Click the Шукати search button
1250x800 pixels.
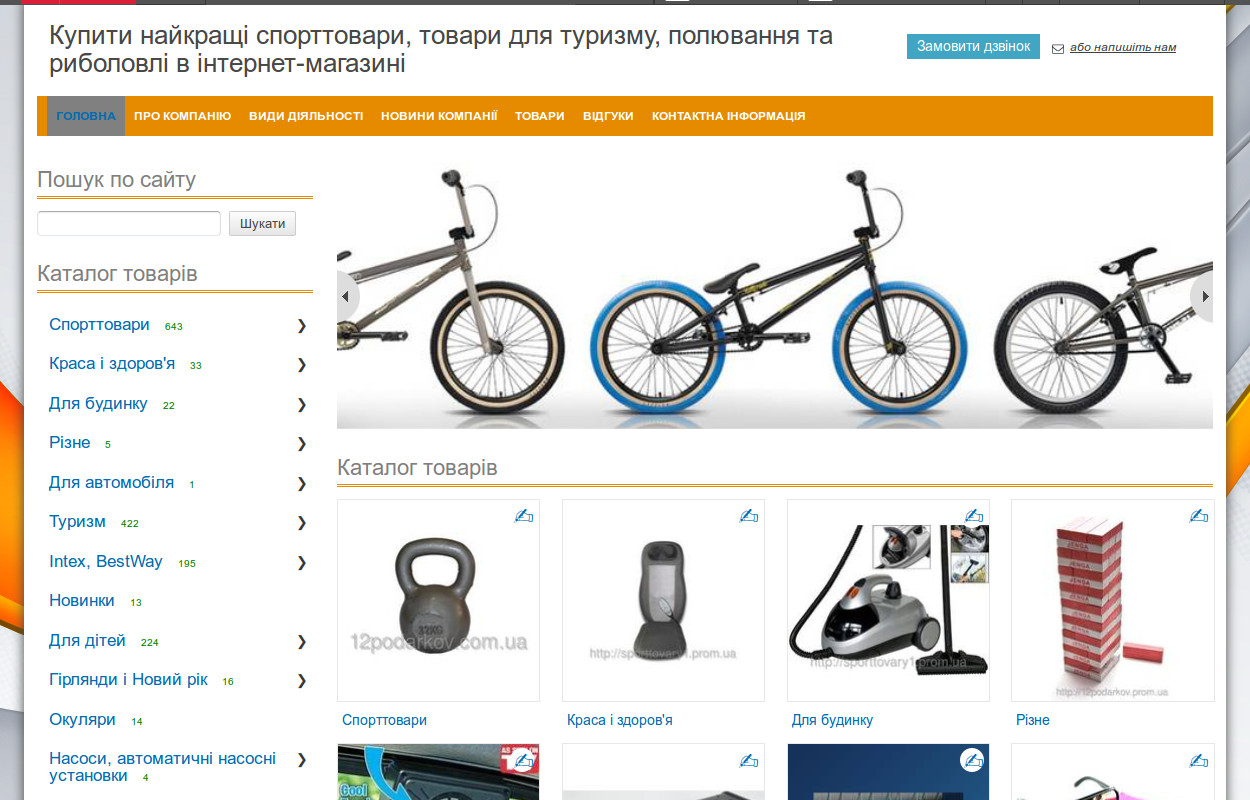(263, 224)
